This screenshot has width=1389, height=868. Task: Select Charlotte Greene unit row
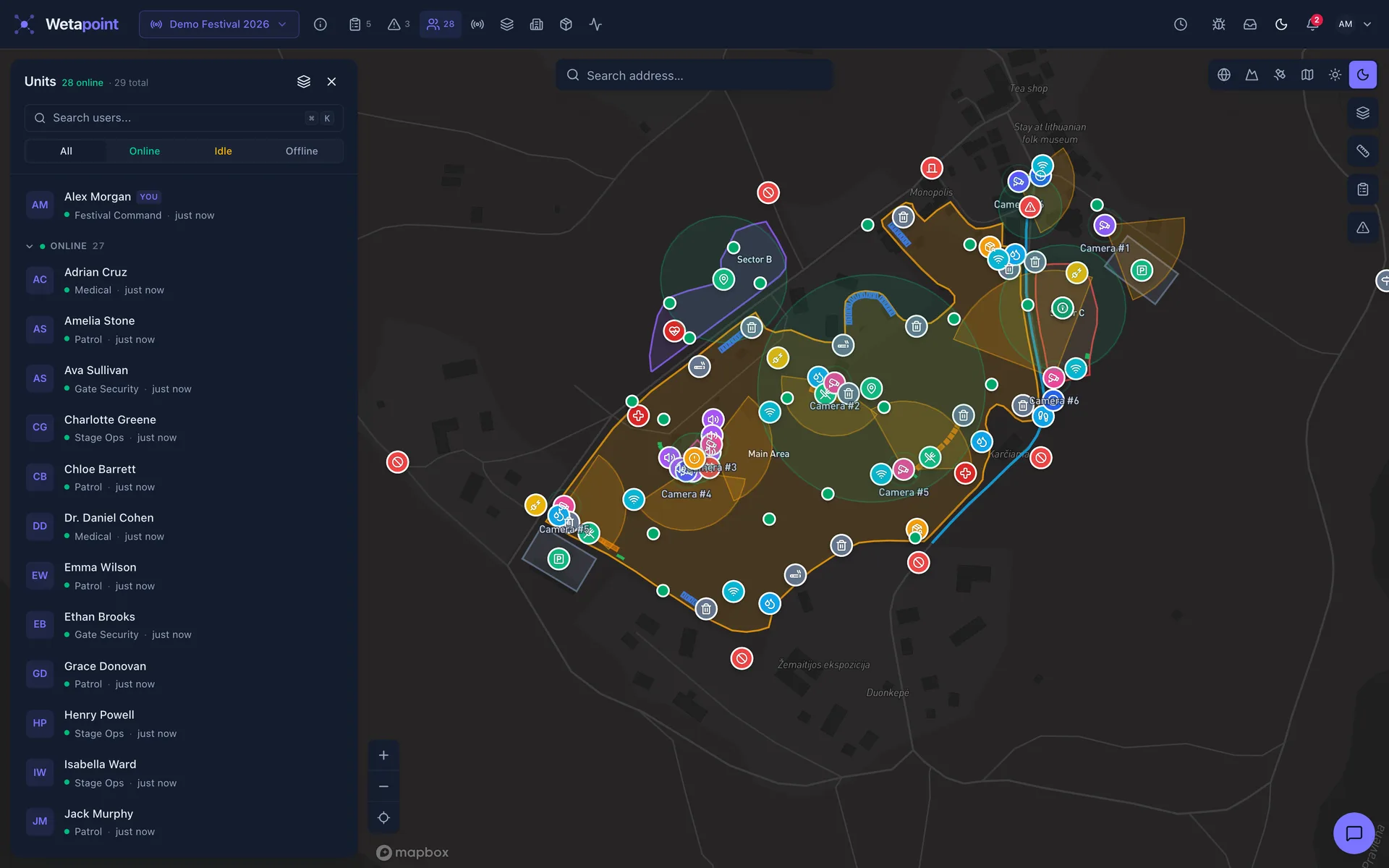pyautogui.click(x=184, y=428)
